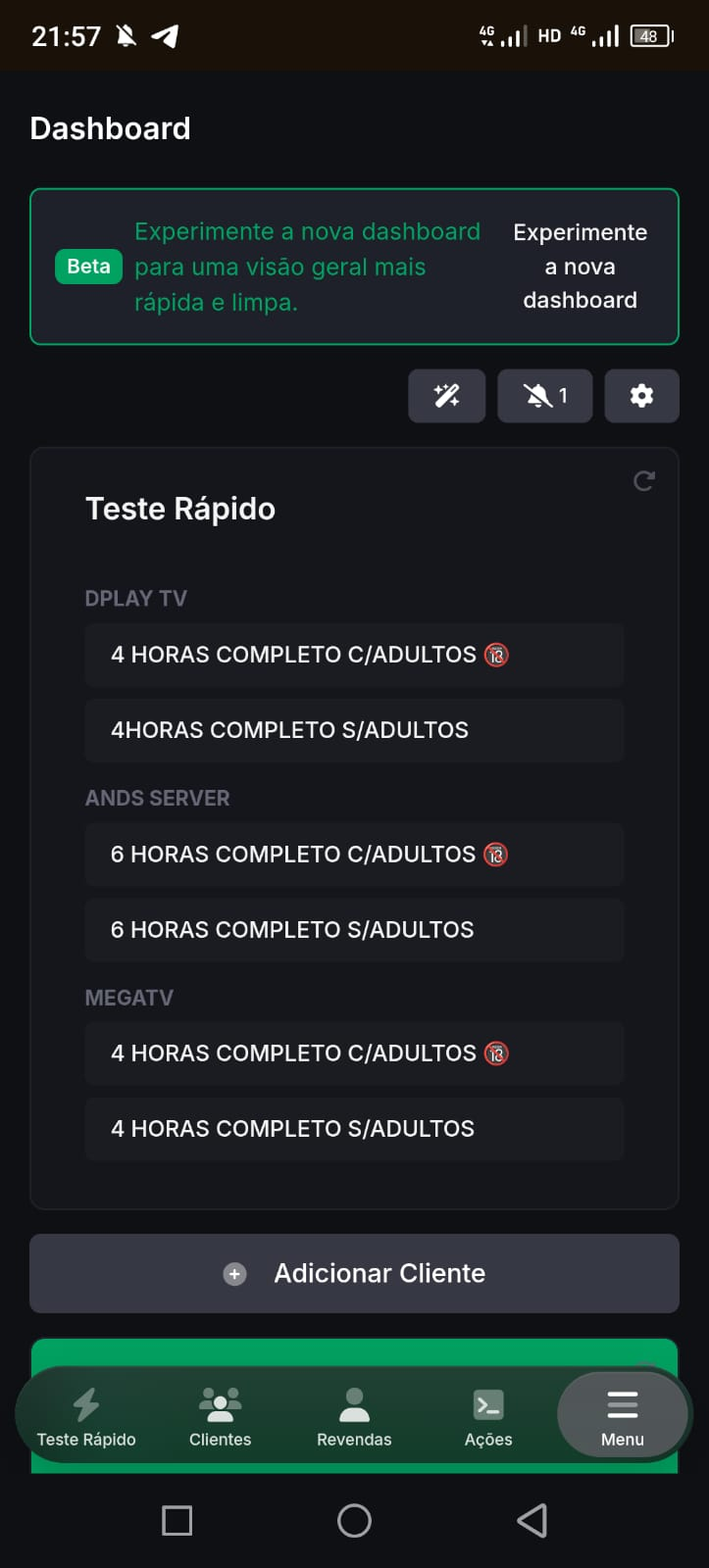Select DPLAY TV 4 horas c/adultos test

354,655
